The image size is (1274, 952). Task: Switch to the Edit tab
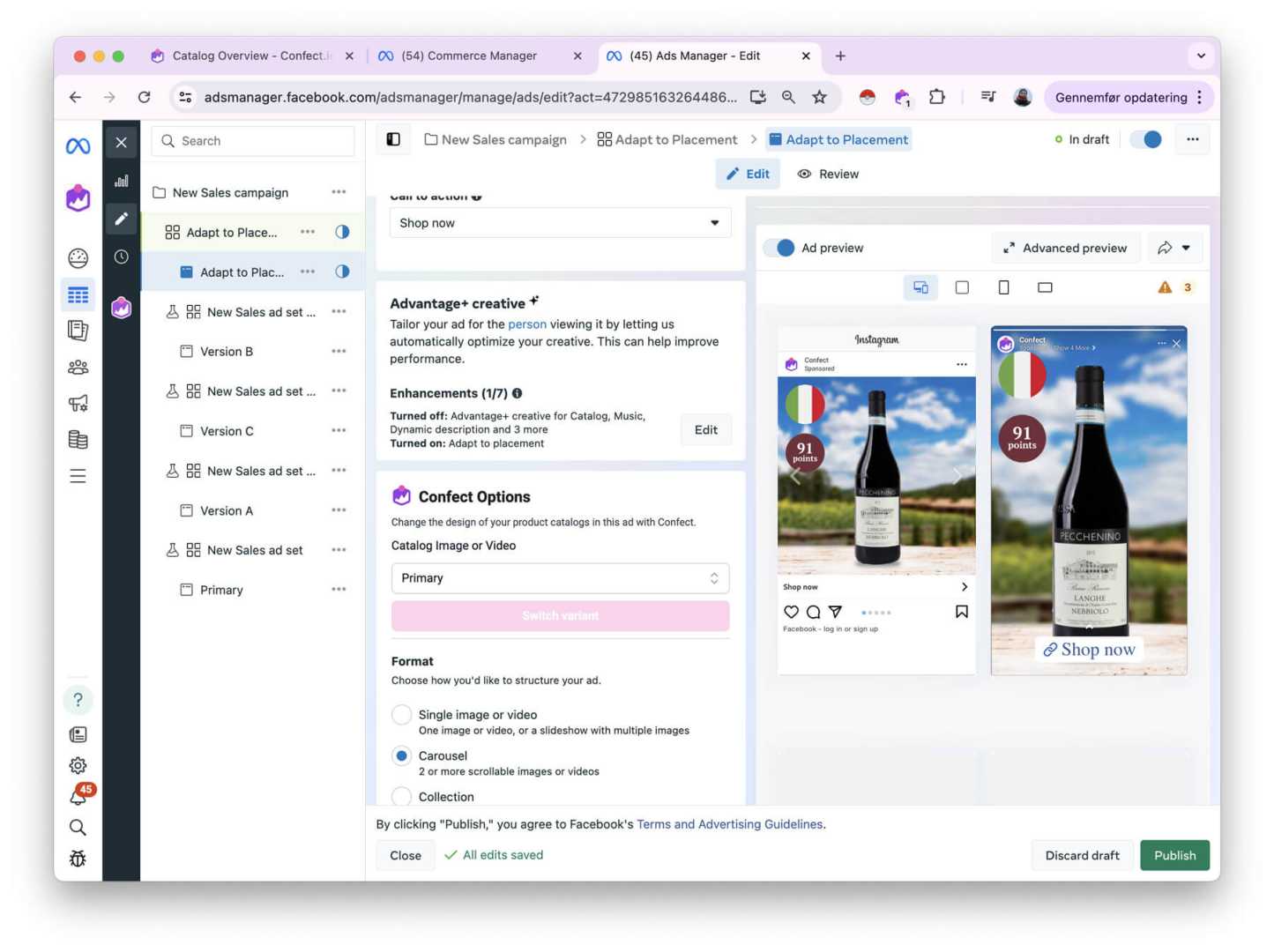click(x=748, y=174)
